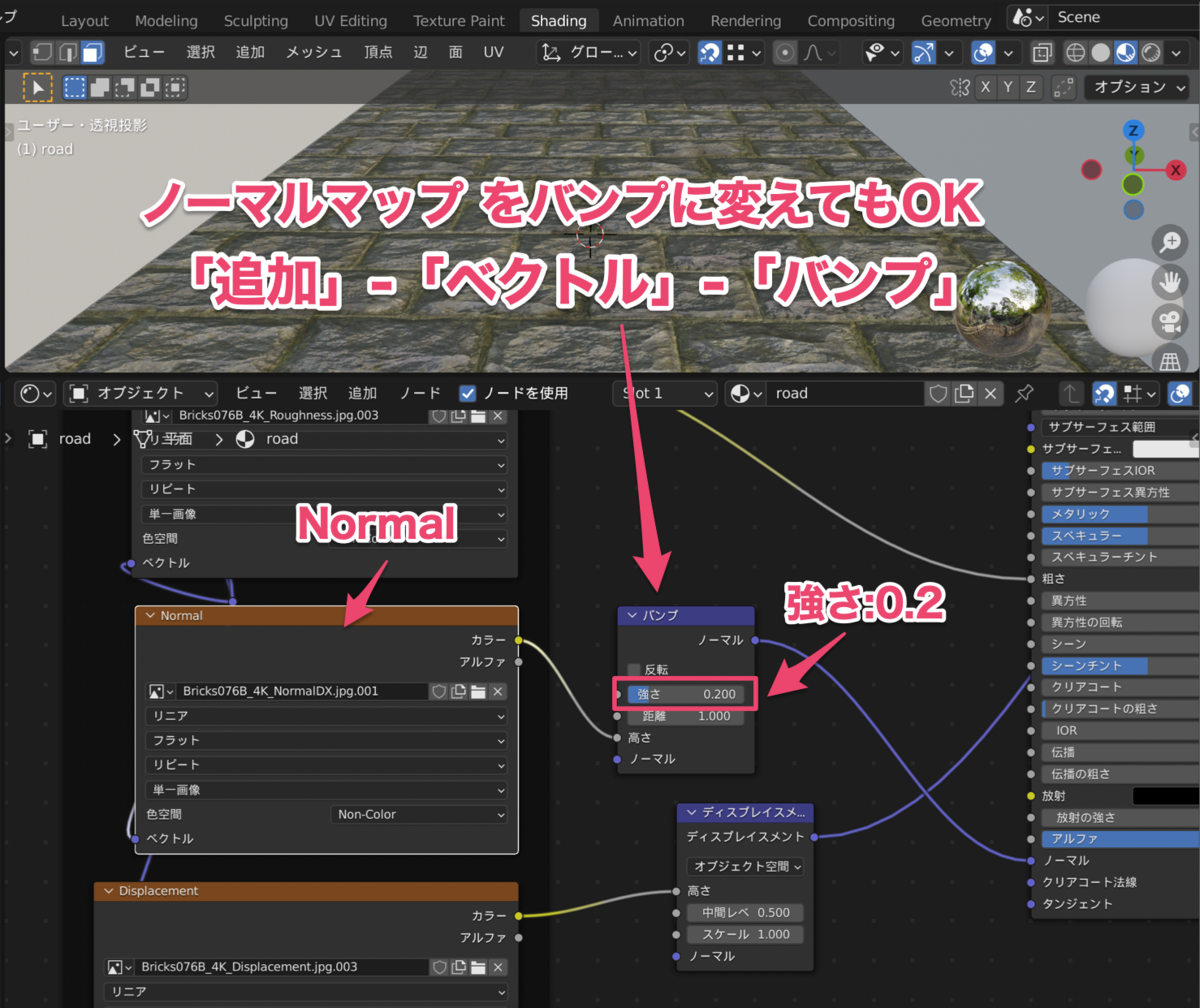Switch to the Animation workspace tab

point(648,20)
